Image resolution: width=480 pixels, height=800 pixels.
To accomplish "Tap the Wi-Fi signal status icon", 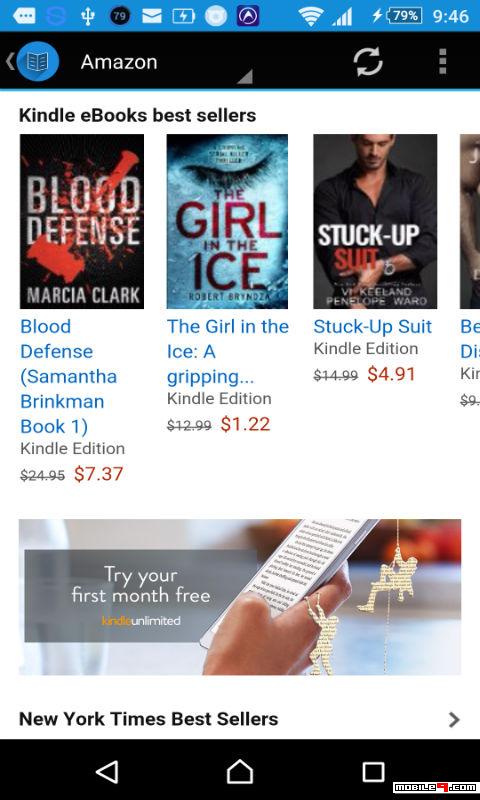I will pos(311,16).
